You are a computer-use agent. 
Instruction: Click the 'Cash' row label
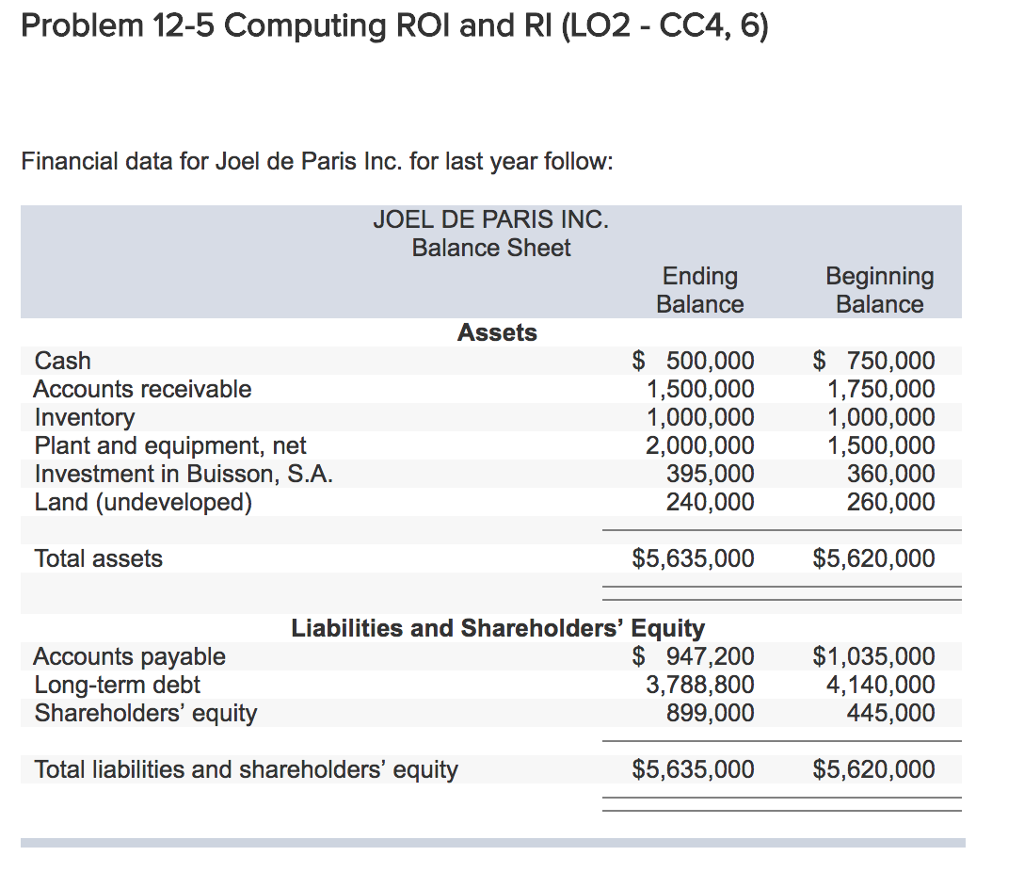[x=63, y=361]
